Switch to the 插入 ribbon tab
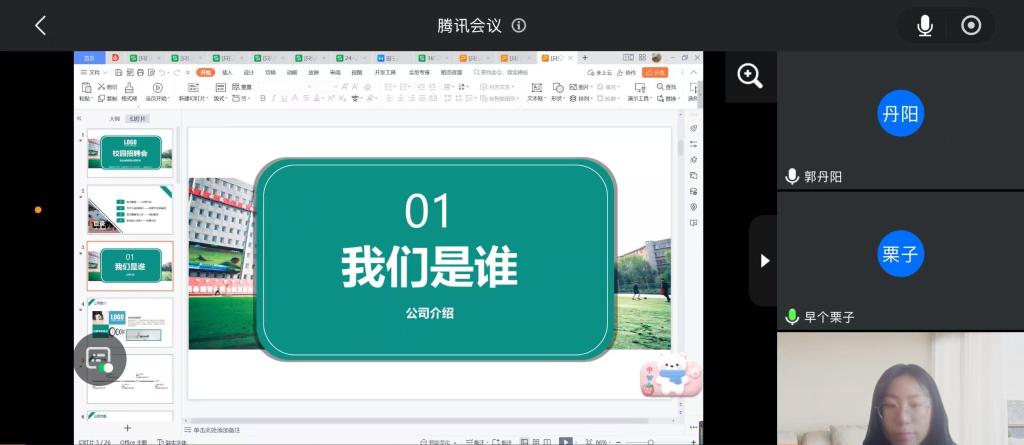 click(227, 72)
